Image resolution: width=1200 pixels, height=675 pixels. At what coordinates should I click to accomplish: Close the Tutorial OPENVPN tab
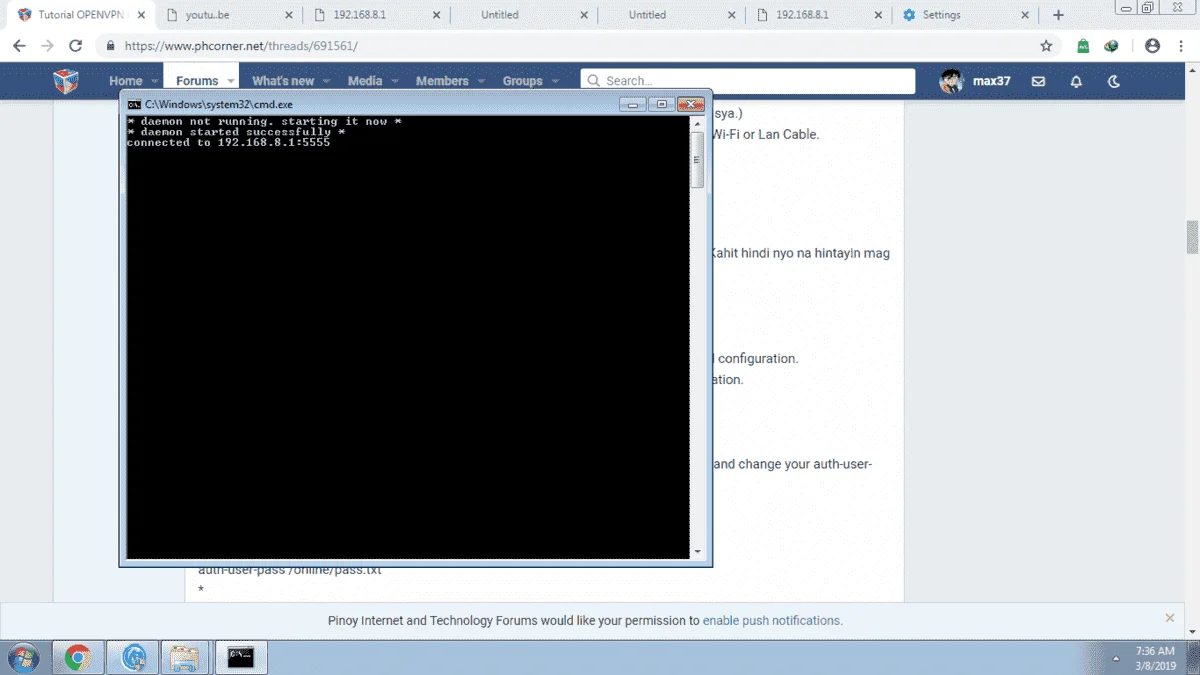click(141, 15)
